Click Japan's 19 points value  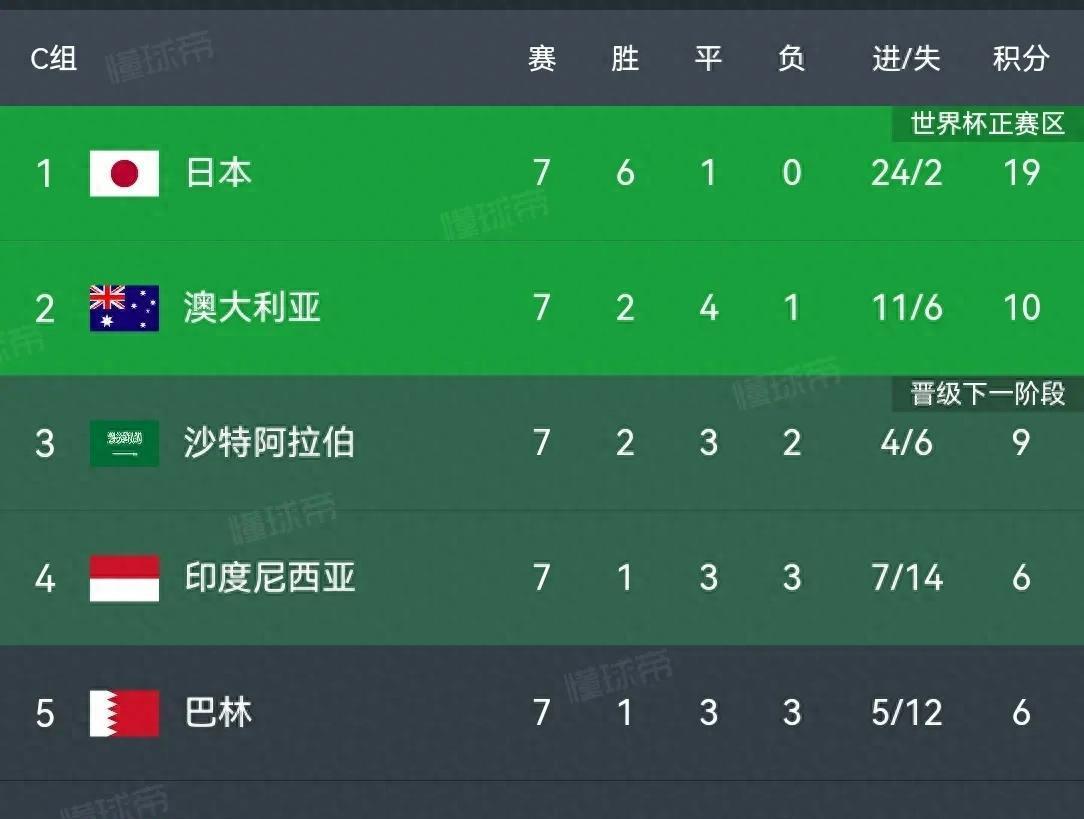coord(1021,173)
